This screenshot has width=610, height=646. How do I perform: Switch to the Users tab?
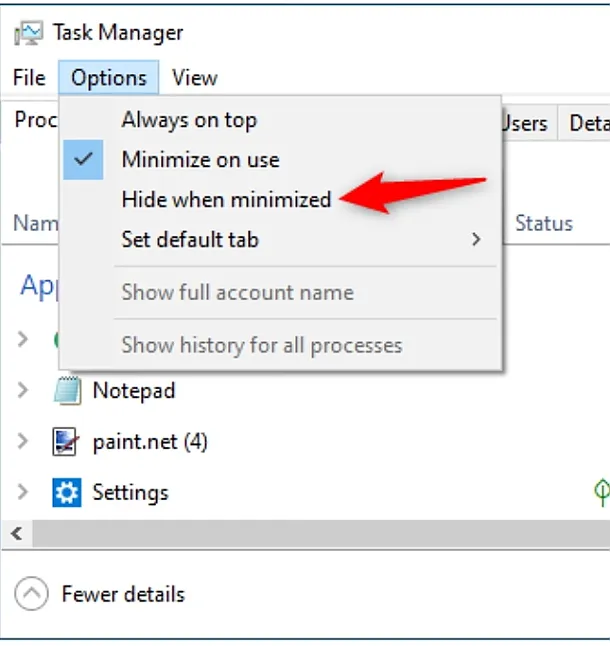coord(525,123)
